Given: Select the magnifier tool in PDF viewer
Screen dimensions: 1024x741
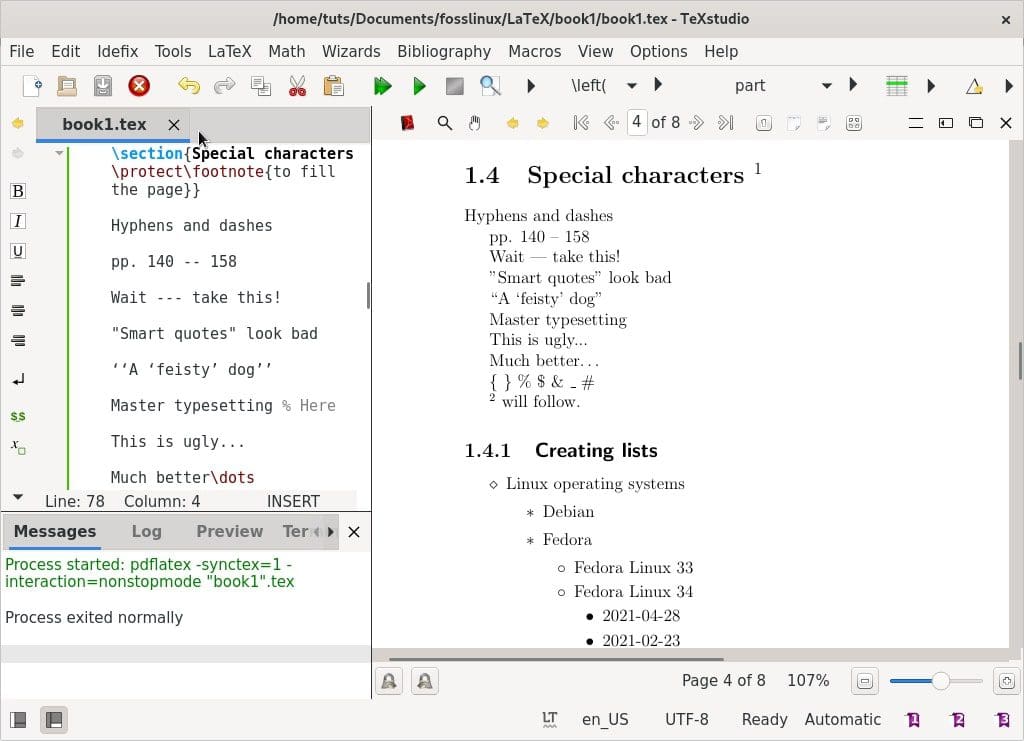Looking at the screenshot, I should click(445, 123).
